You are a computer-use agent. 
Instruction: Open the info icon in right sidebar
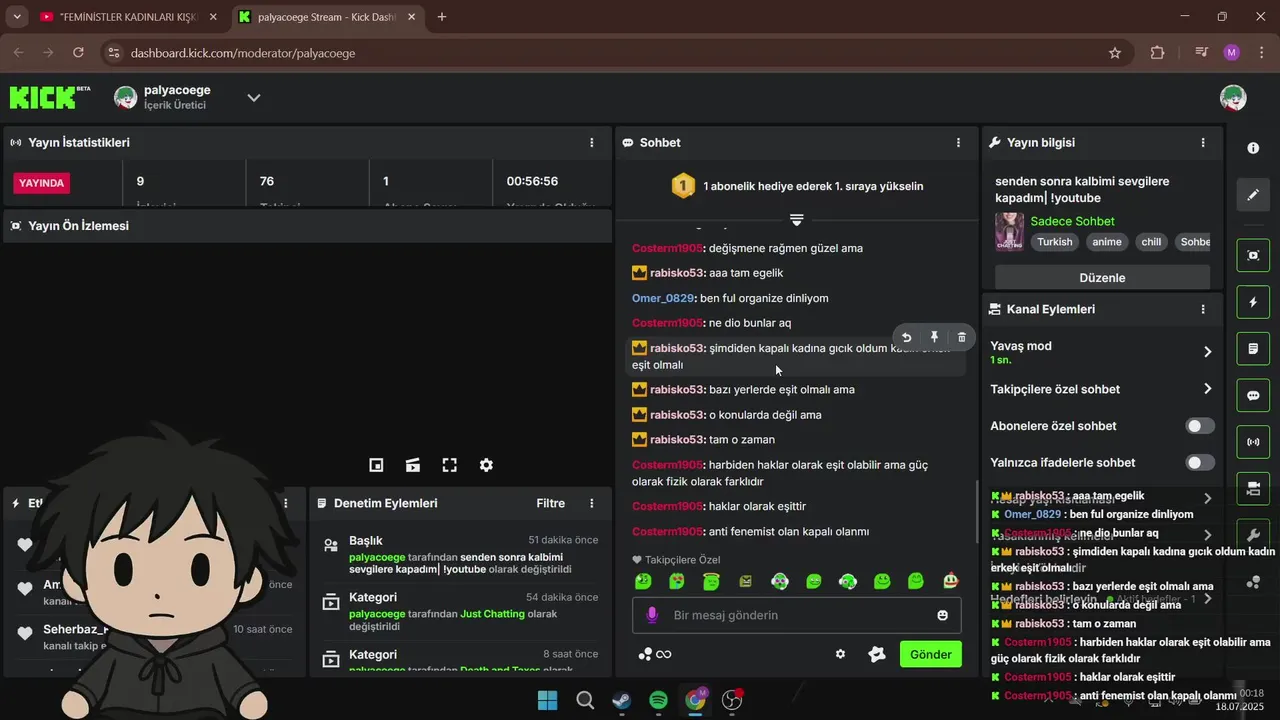1253,148
